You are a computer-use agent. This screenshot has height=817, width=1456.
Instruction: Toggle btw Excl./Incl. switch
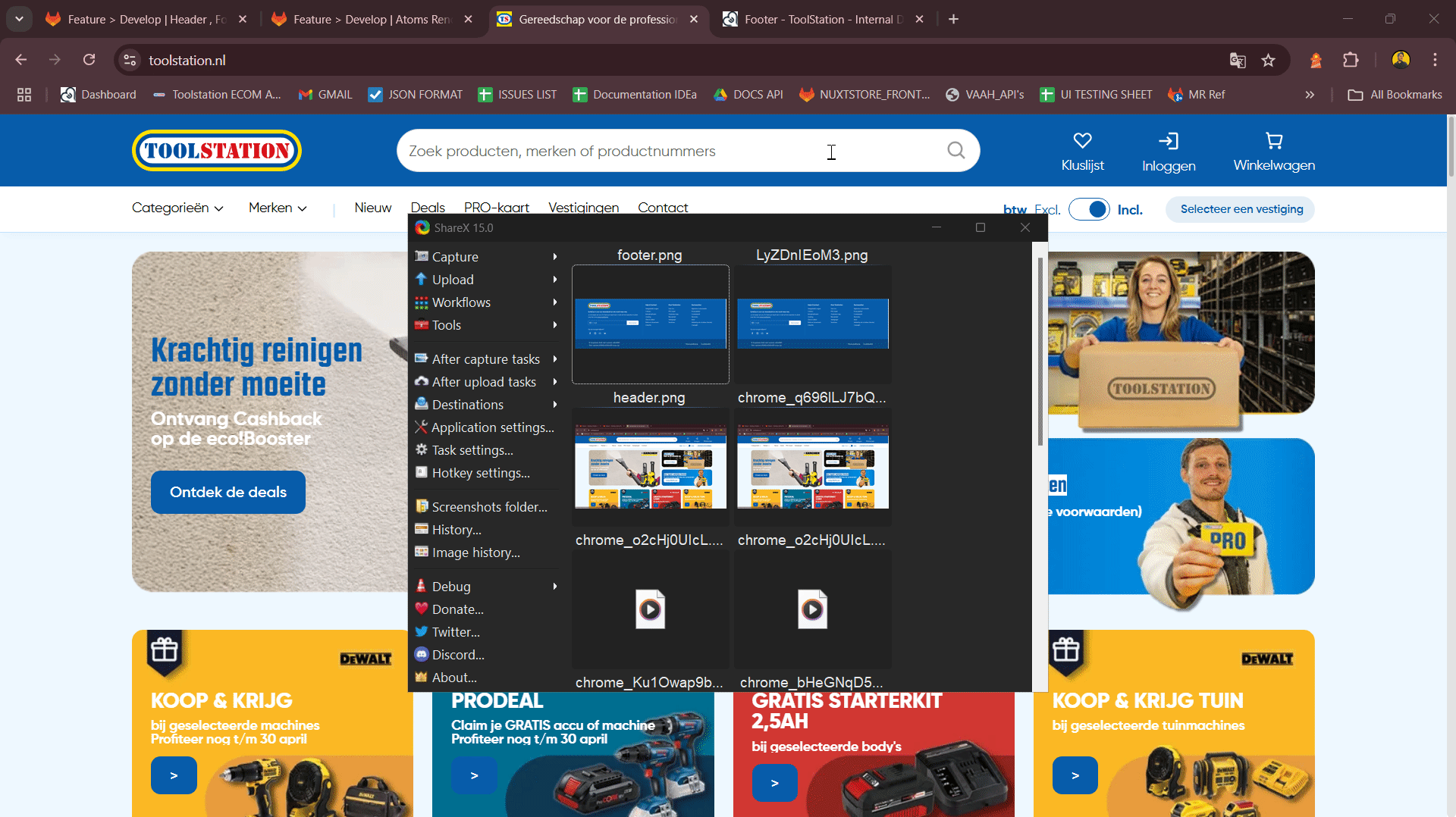tap(1089, 209)
